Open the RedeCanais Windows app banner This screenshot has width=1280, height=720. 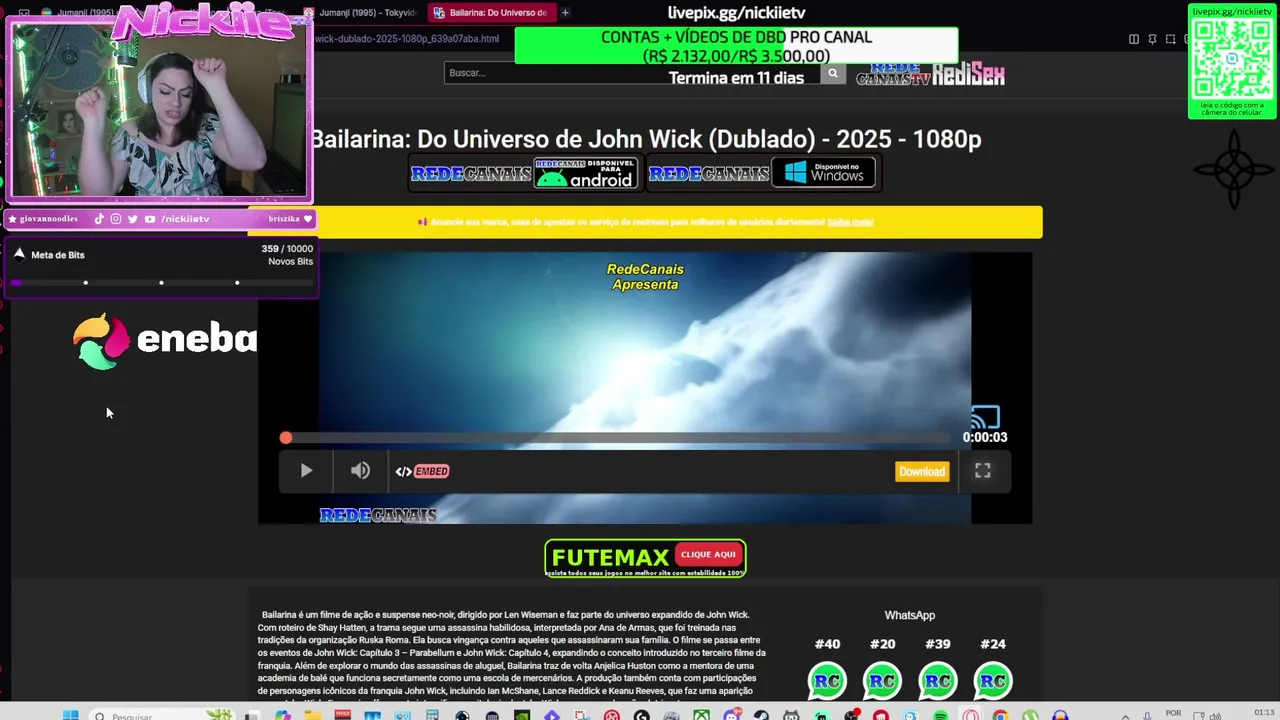[x=761, y=173]
